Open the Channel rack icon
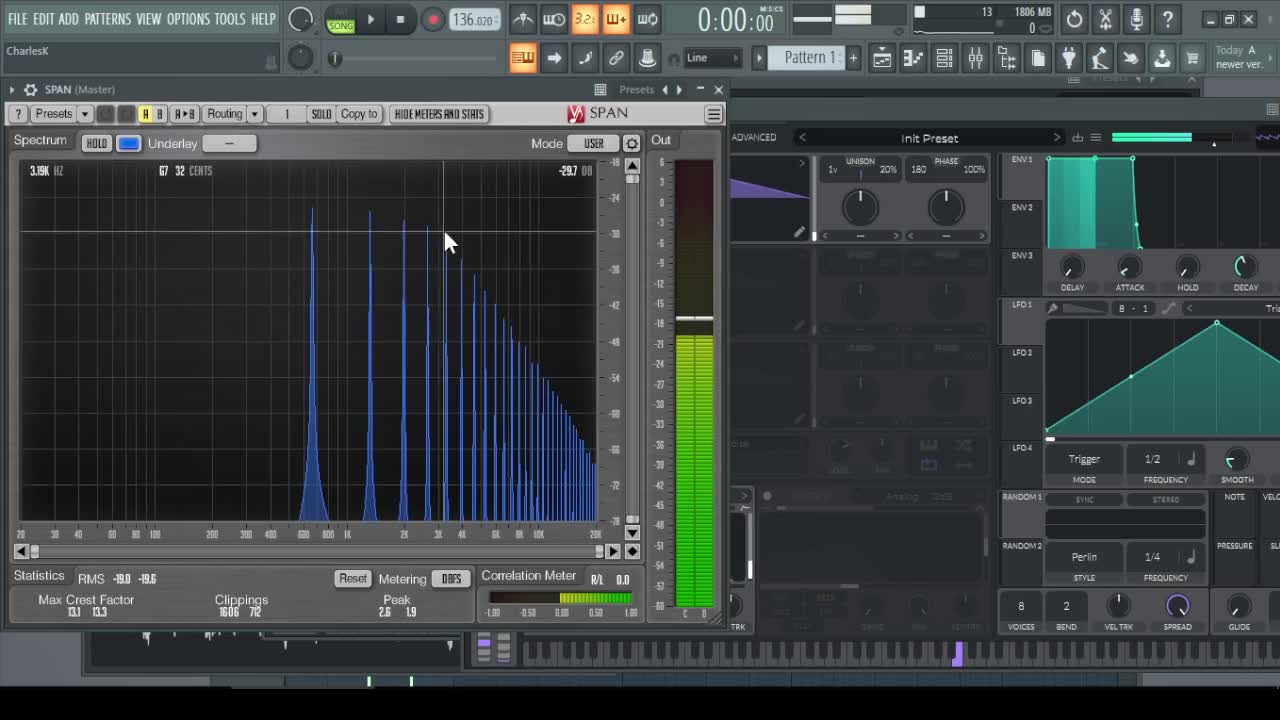The width and height of the screenshot is (1280, 720). 944,58
